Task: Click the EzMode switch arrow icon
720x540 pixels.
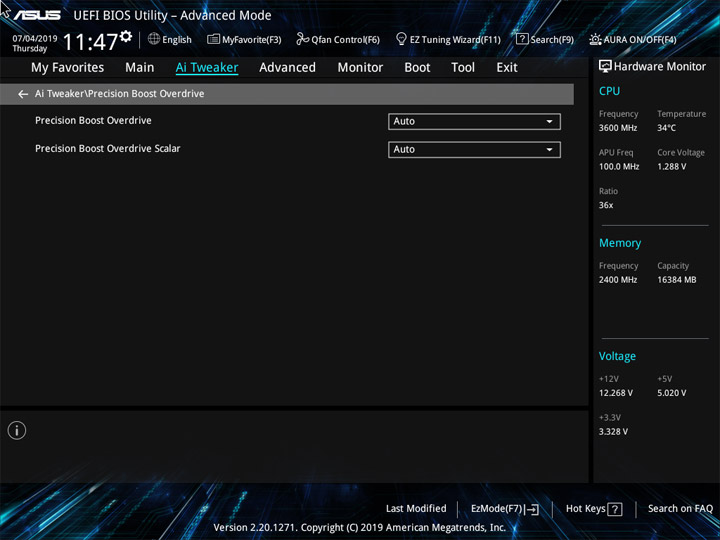Action: pyautogui.click(x=531, y=509)
